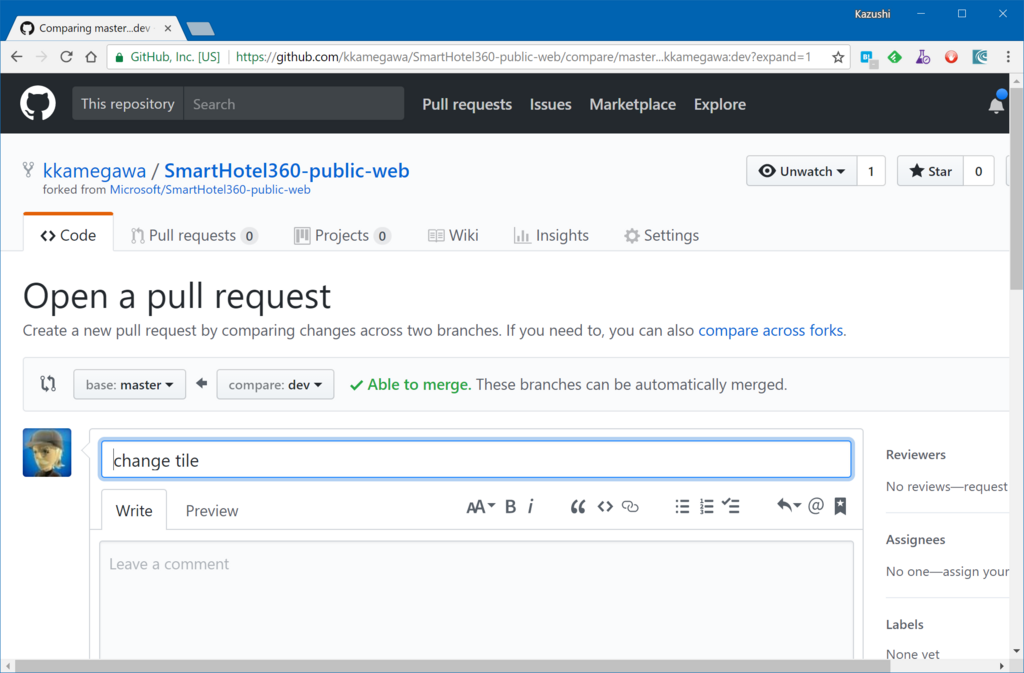Click the kkamegawa owner link
The image size is (1024, 673).
[x=94, y=171]
